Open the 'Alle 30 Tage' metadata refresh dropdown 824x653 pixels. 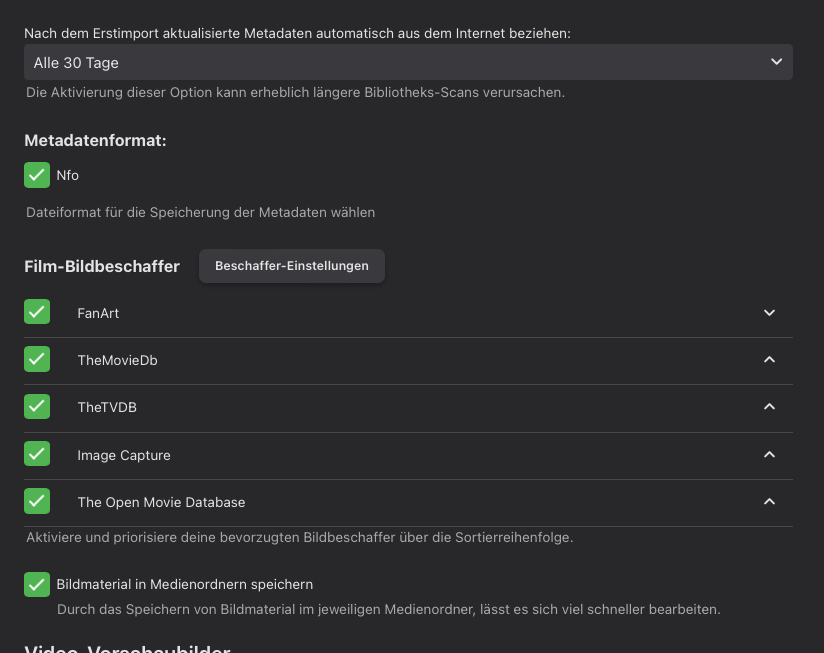[408, 62]
